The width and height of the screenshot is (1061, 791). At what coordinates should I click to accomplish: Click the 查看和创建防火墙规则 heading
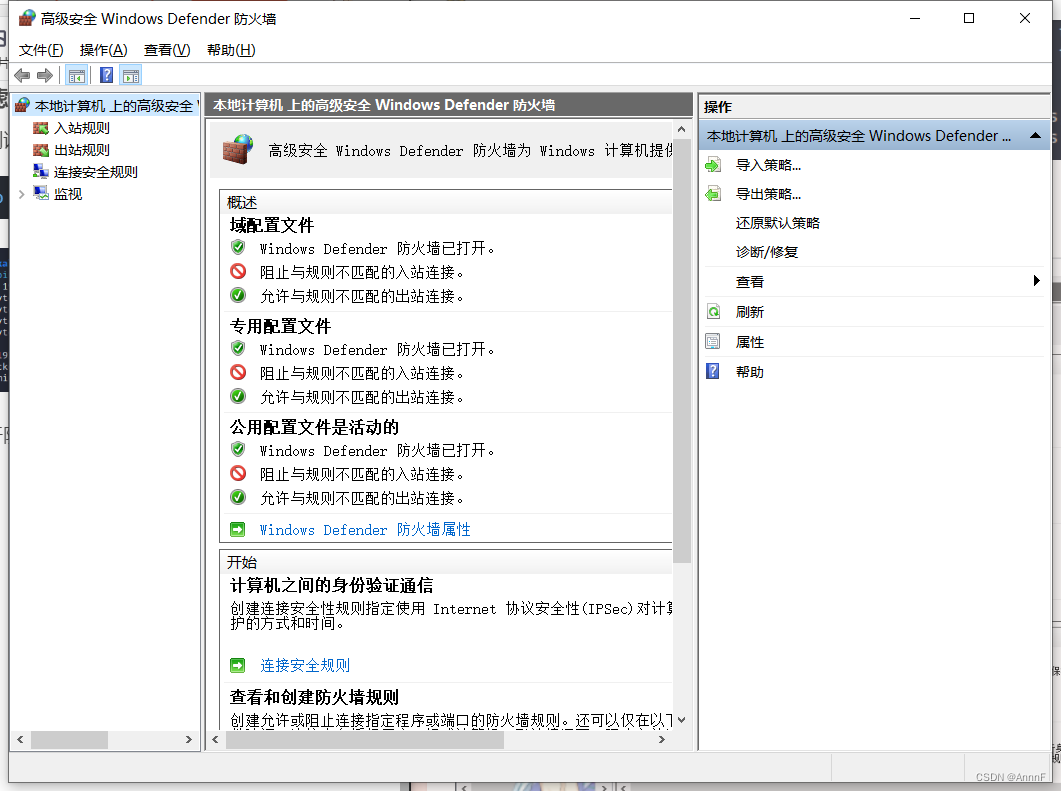[x=314, y=697]
